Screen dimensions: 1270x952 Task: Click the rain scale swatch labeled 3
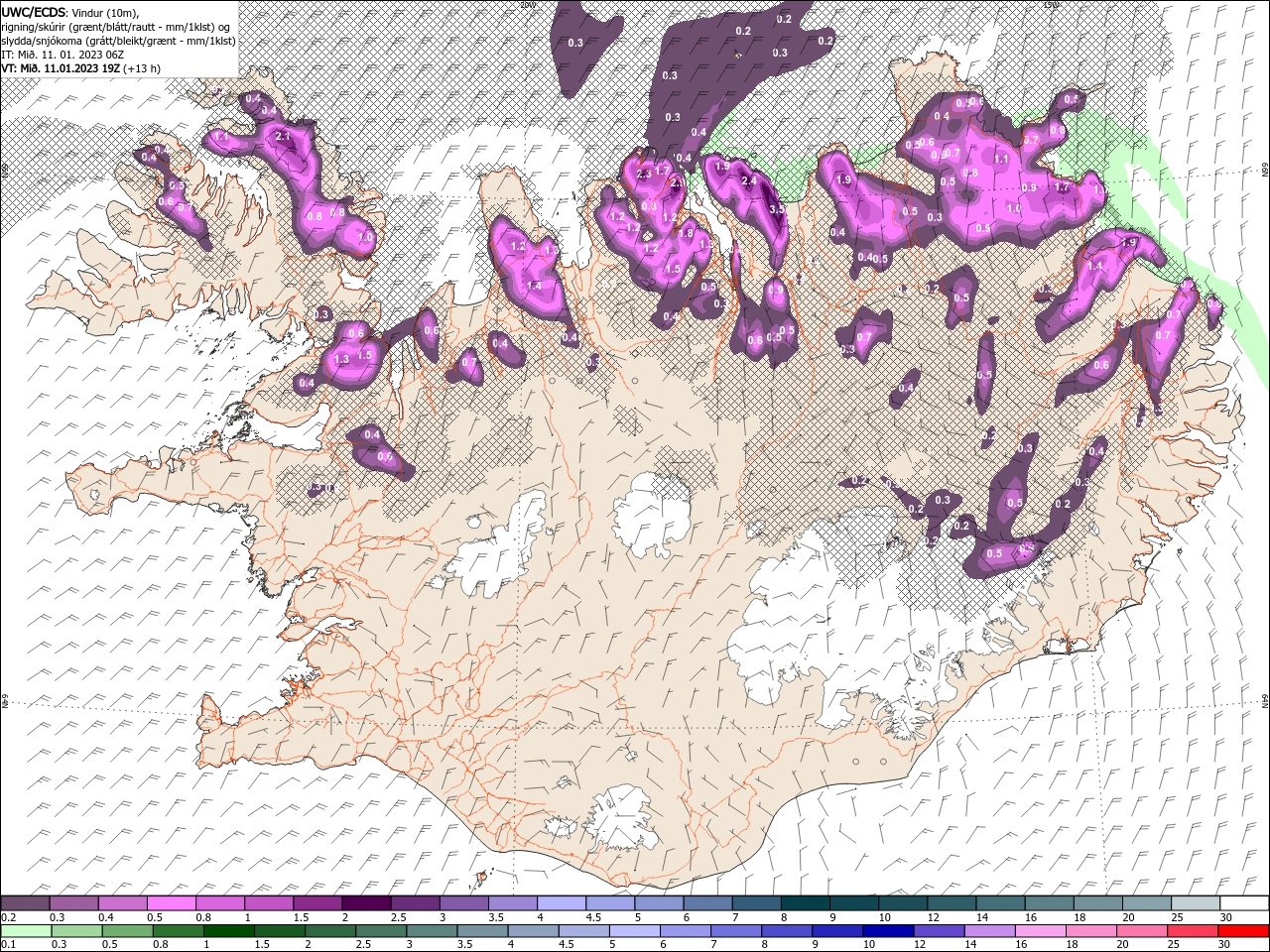432,931
